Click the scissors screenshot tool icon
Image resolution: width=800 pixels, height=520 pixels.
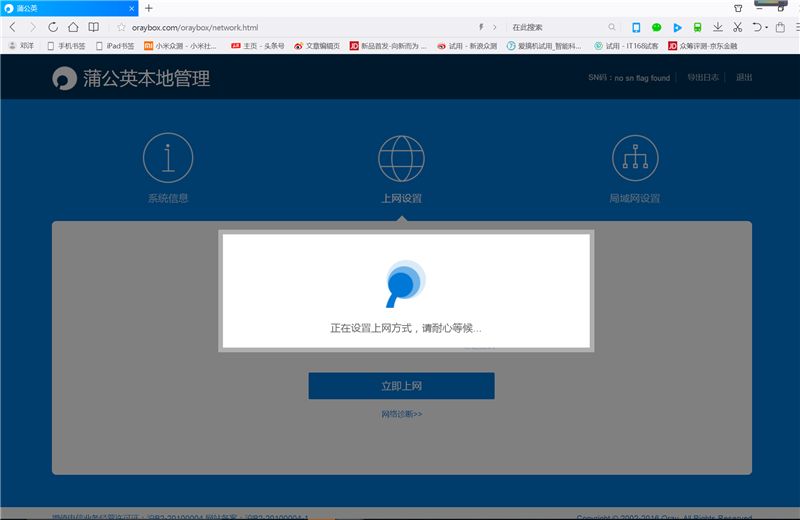pyautogui.click(x=737, y=27)
